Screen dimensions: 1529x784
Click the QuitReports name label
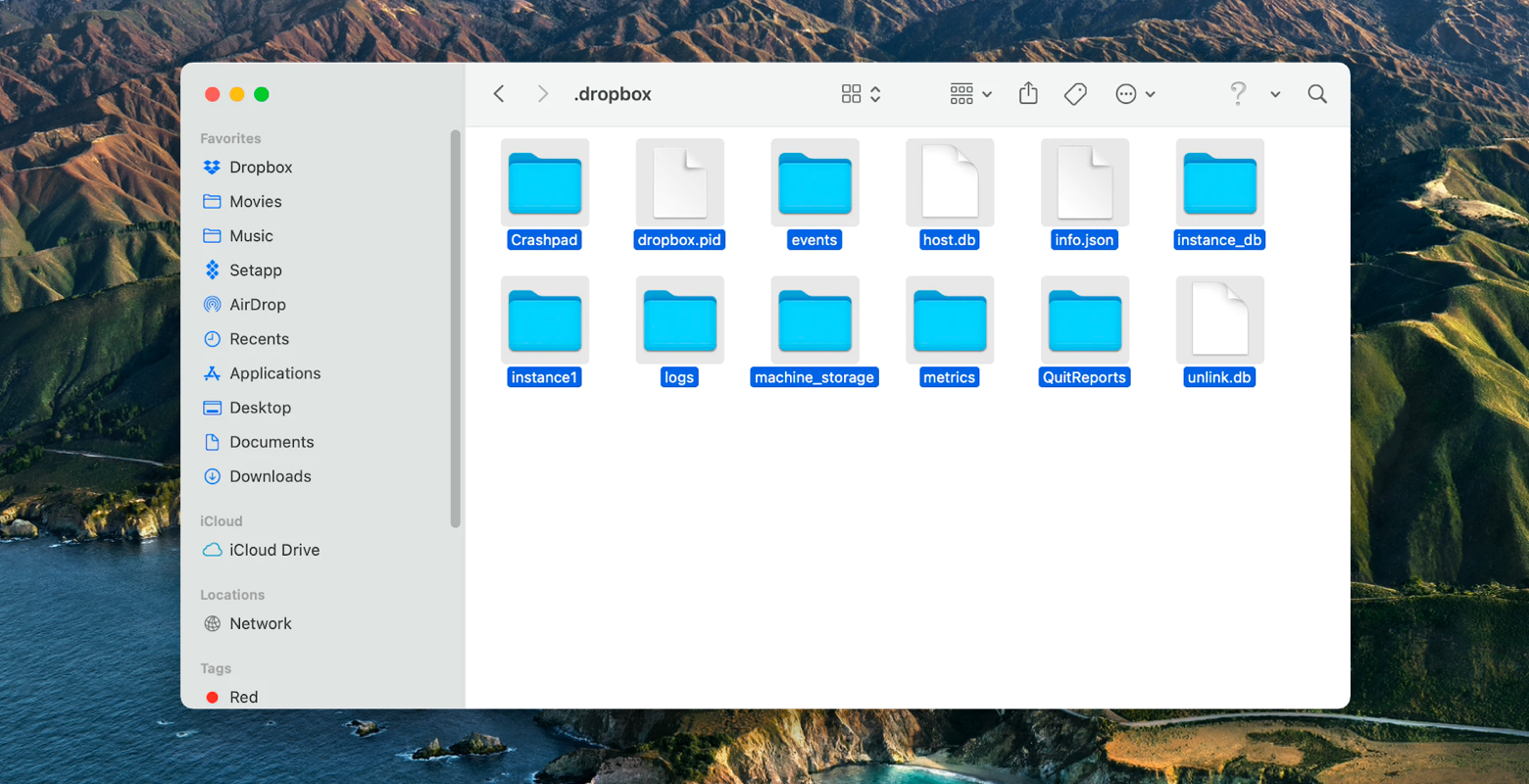click(x=1084, y=377)
